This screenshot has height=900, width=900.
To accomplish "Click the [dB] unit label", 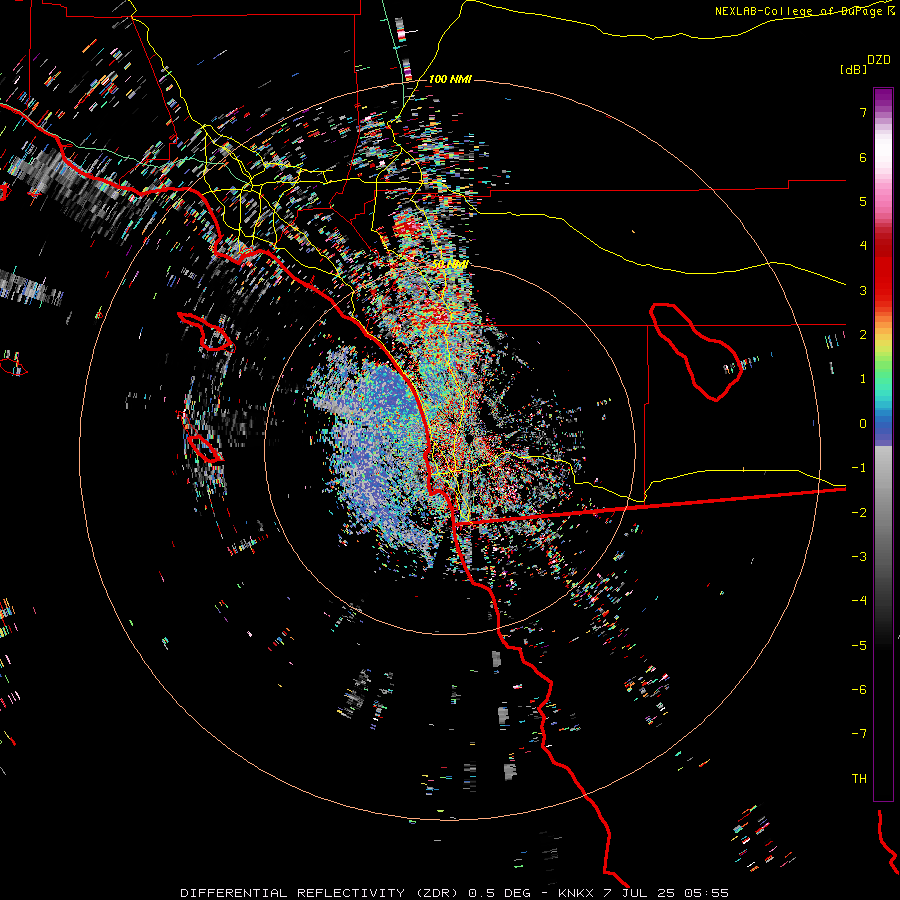I will 853,69.
